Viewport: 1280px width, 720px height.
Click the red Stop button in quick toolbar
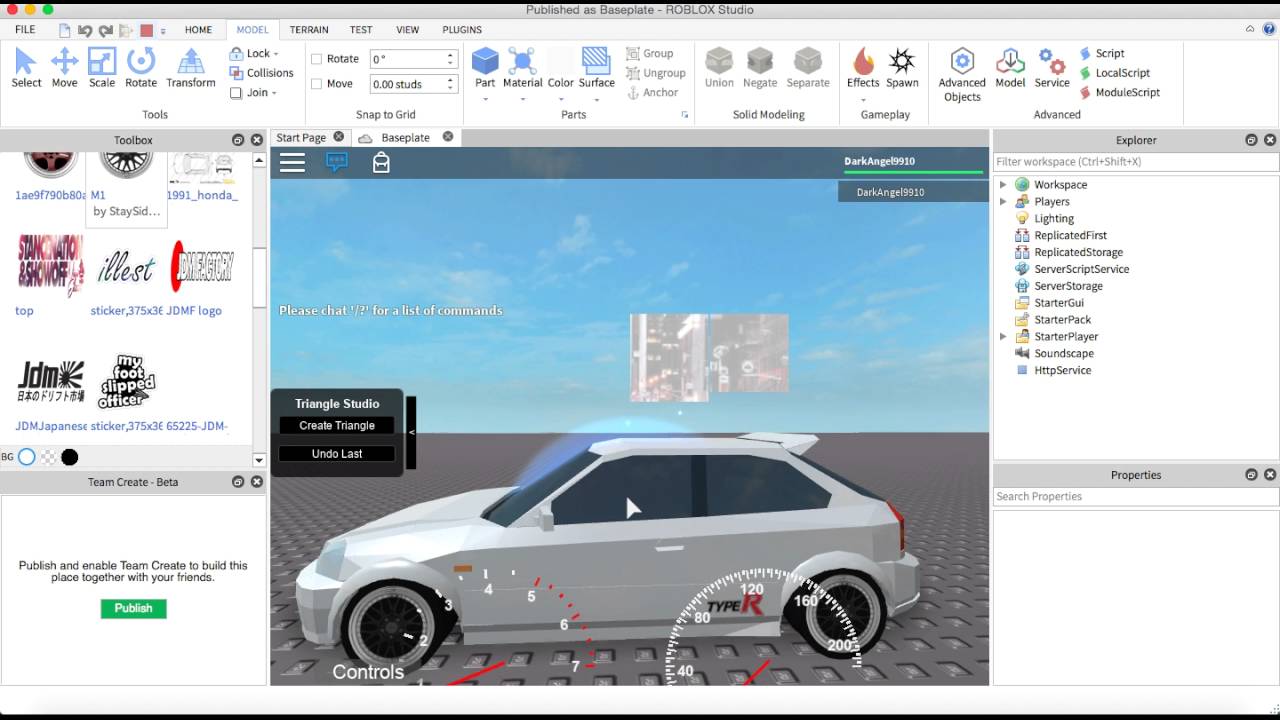pos(146,31)
